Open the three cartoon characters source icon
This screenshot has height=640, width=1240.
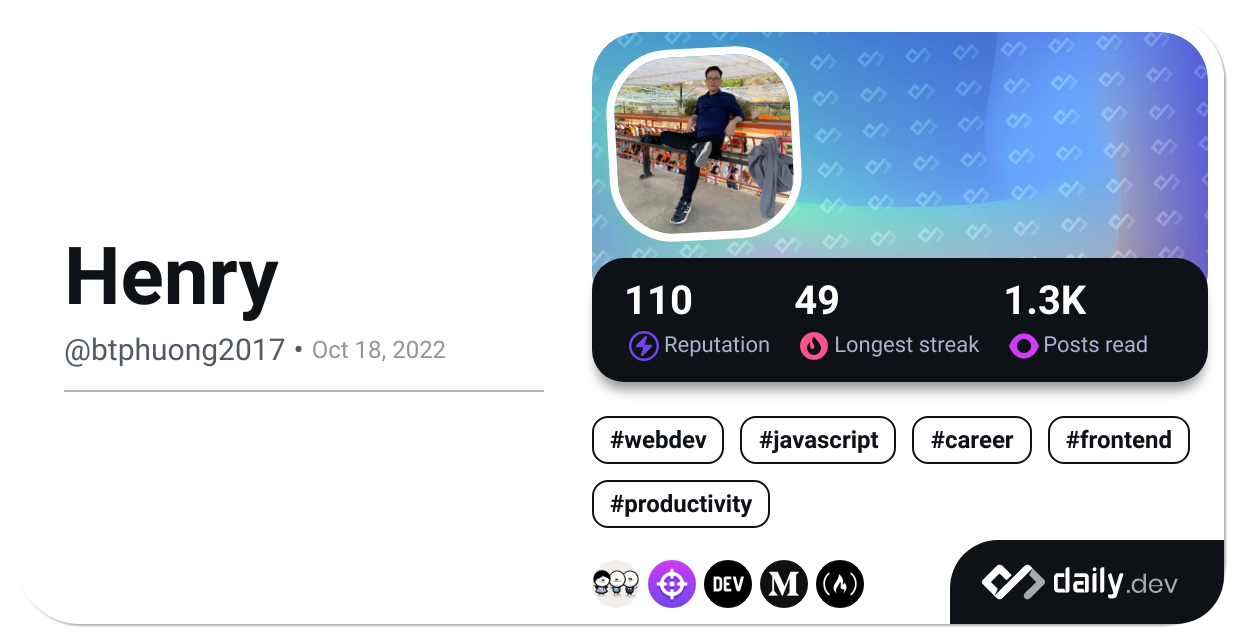pos(616,584)
